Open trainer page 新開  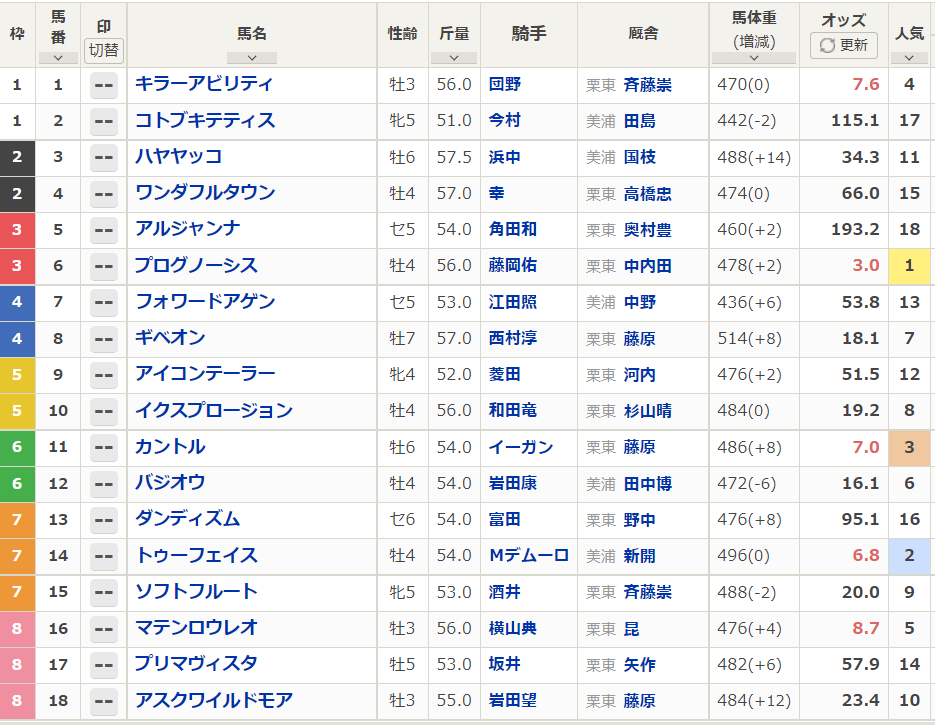[x=640, y=556]
